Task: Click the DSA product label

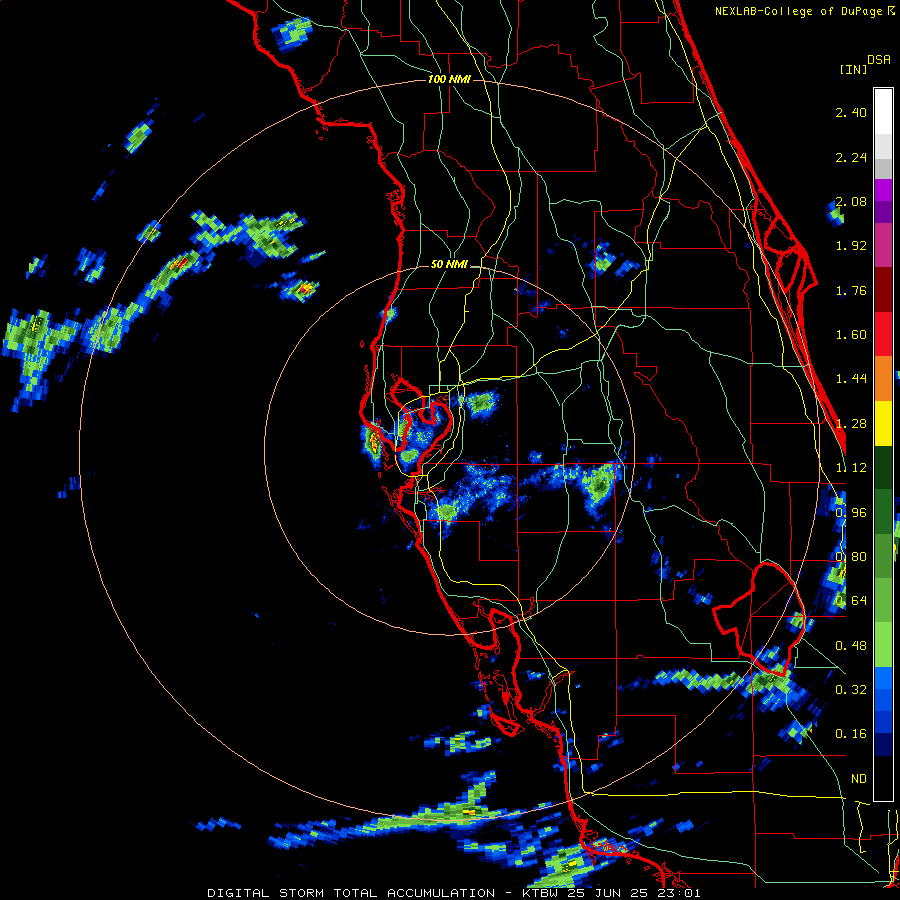Action: click(x=879, y=60)
